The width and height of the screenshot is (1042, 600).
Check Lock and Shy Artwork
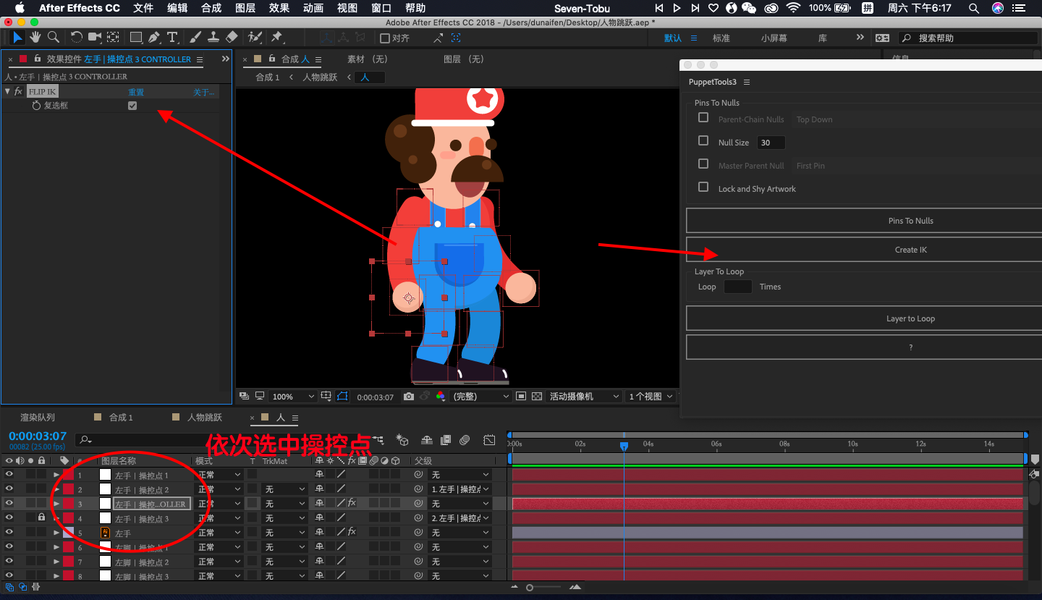pos(703,187)
